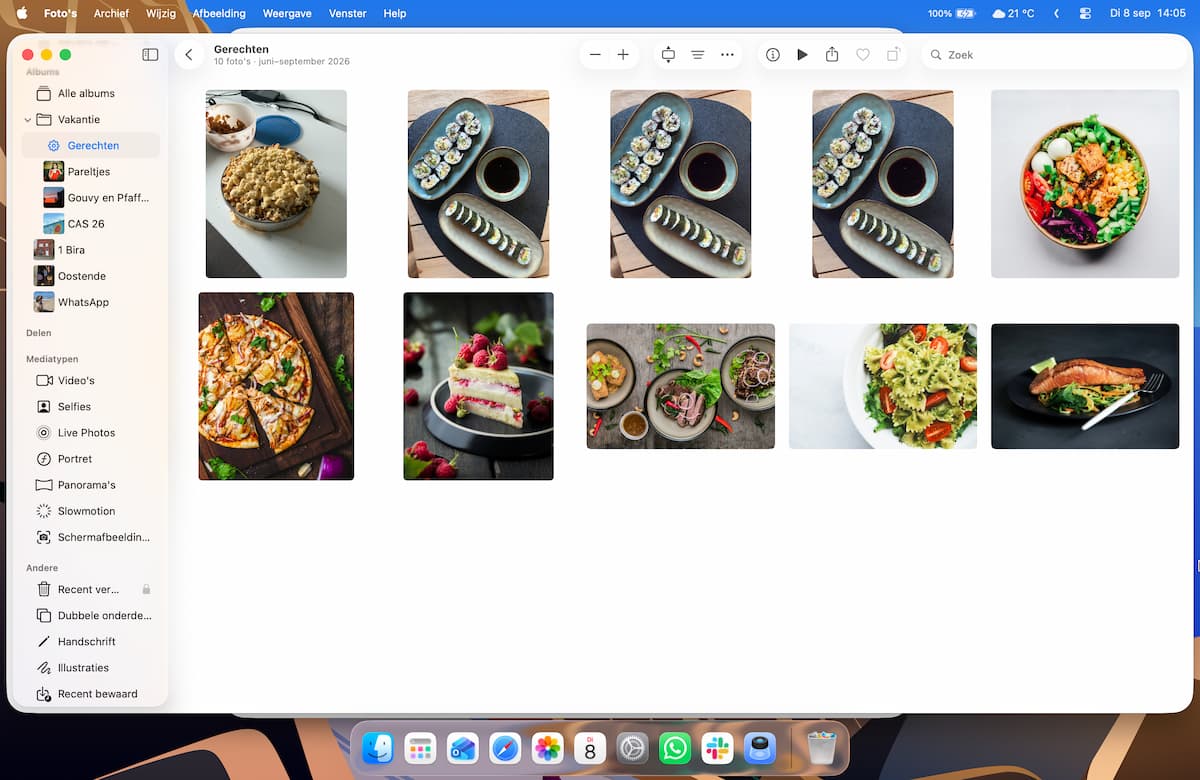The image size is (1200, 780).
Task: Open the Venster menu
Action: point(348,14)
